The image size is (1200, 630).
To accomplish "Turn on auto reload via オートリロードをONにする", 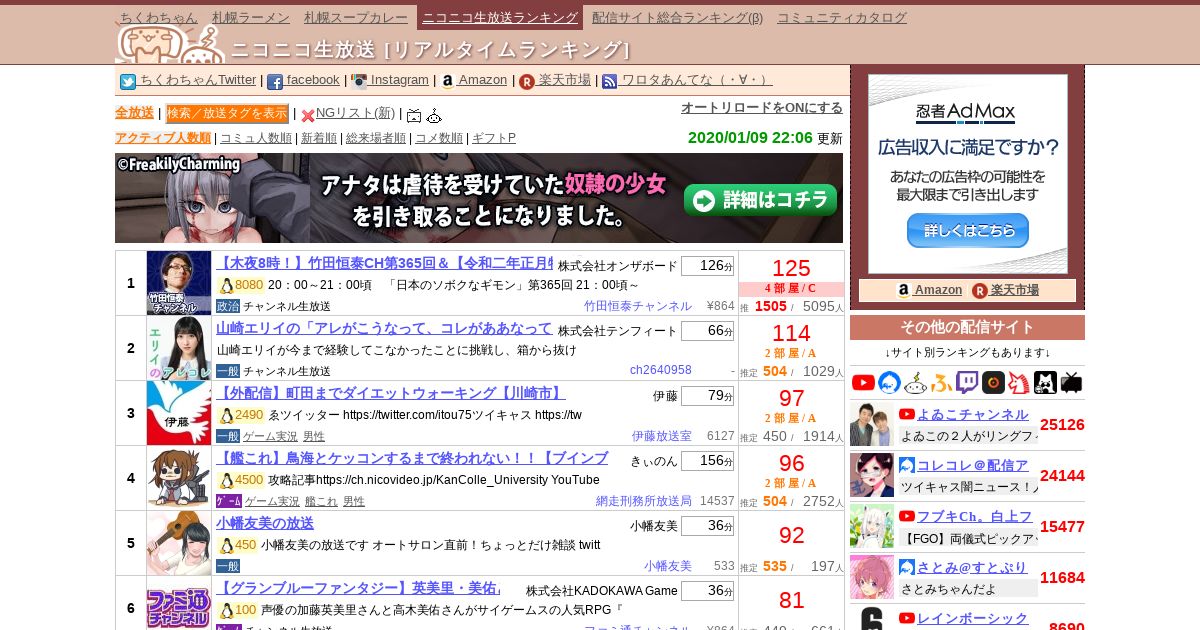I will 762,107.
